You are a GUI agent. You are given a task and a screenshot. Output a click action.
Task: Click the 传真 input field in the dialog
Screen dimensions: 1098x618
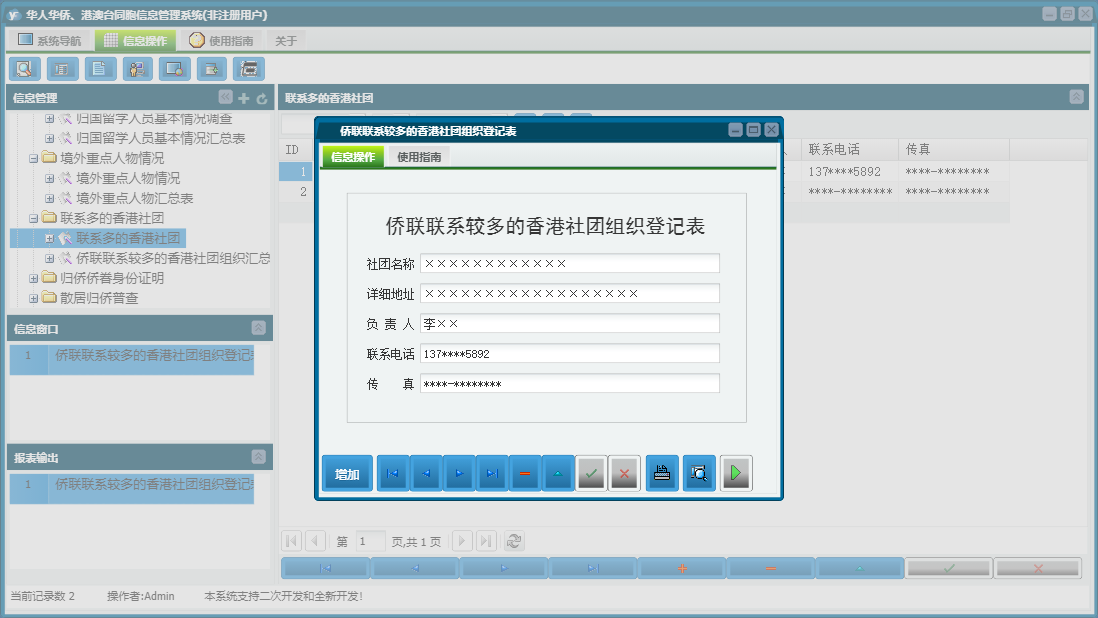point(569,384)
